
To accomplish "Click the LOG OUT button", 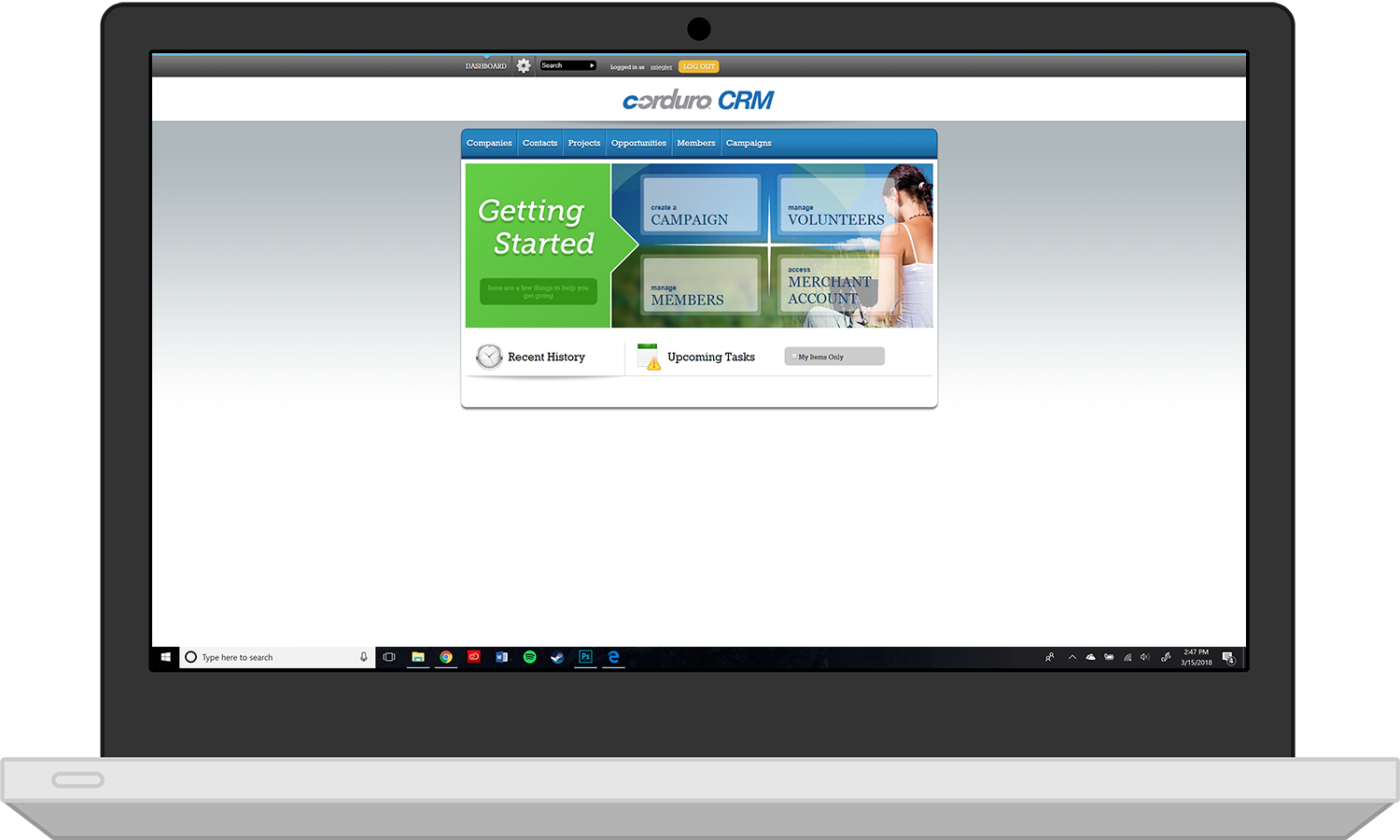I will pyautogui.click(x=698, y=66).
